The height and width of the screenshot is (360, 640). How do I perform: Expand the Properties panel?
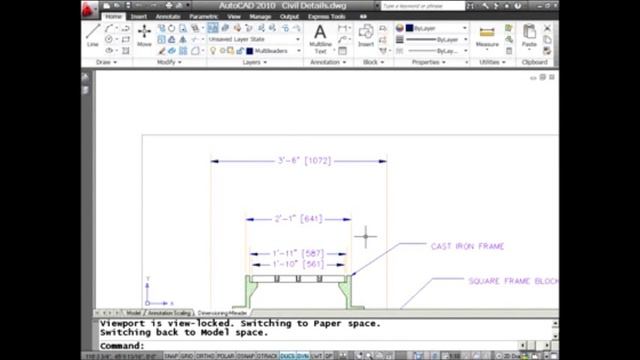[x=429, y=62]
